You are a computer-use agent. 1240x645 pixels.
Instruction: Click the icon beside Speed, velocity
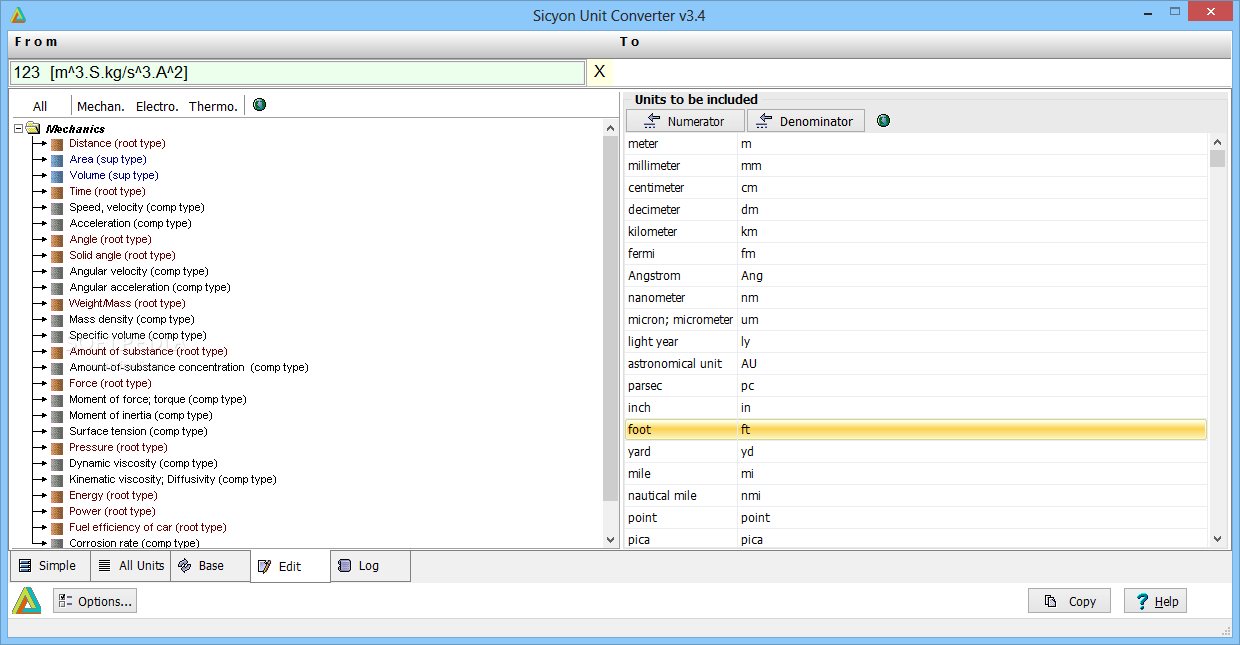[57, 208]
